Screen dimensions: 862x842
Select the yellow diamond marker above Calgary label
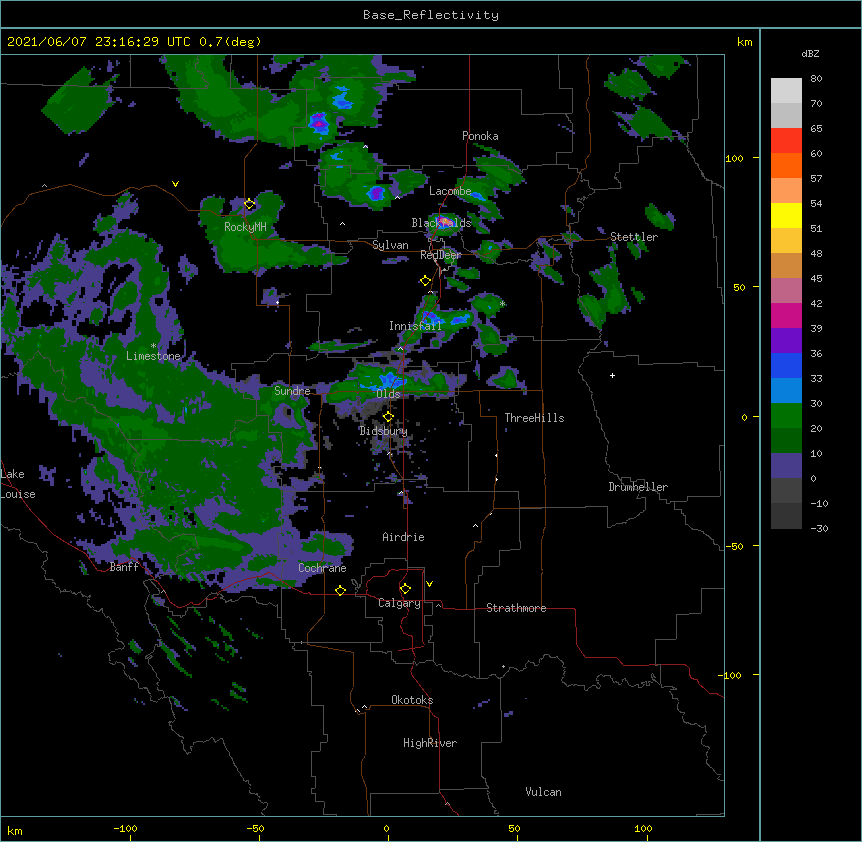click(405, 589)
